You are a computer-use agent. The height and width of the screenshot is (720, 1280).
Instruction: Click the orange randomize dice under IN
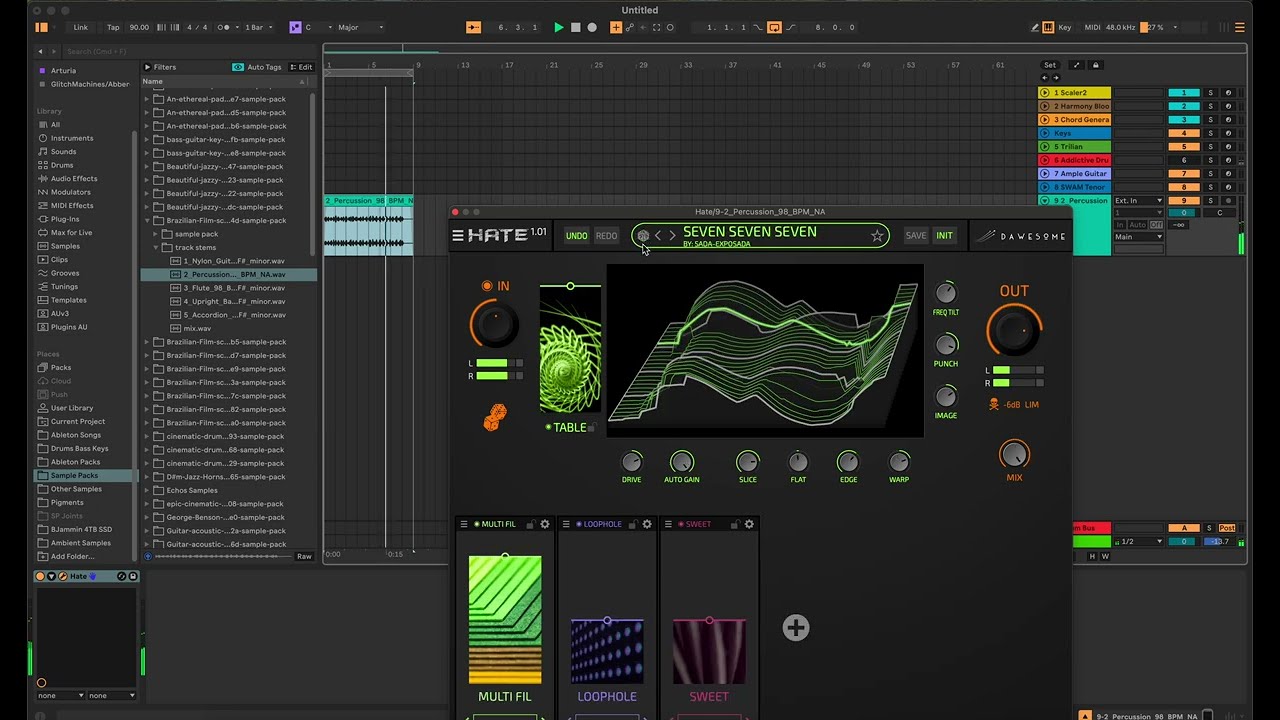[494, 418]
